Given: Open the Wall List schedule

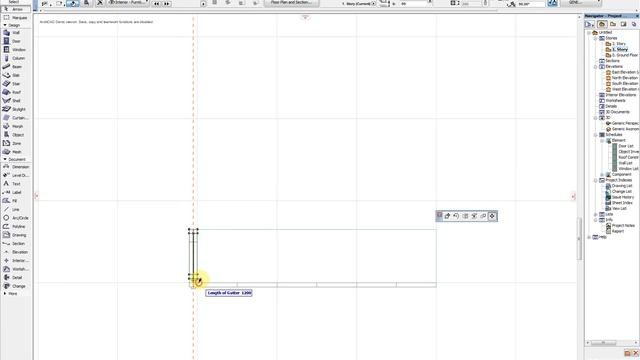Looking at the screenshot, I should [625, 163].
